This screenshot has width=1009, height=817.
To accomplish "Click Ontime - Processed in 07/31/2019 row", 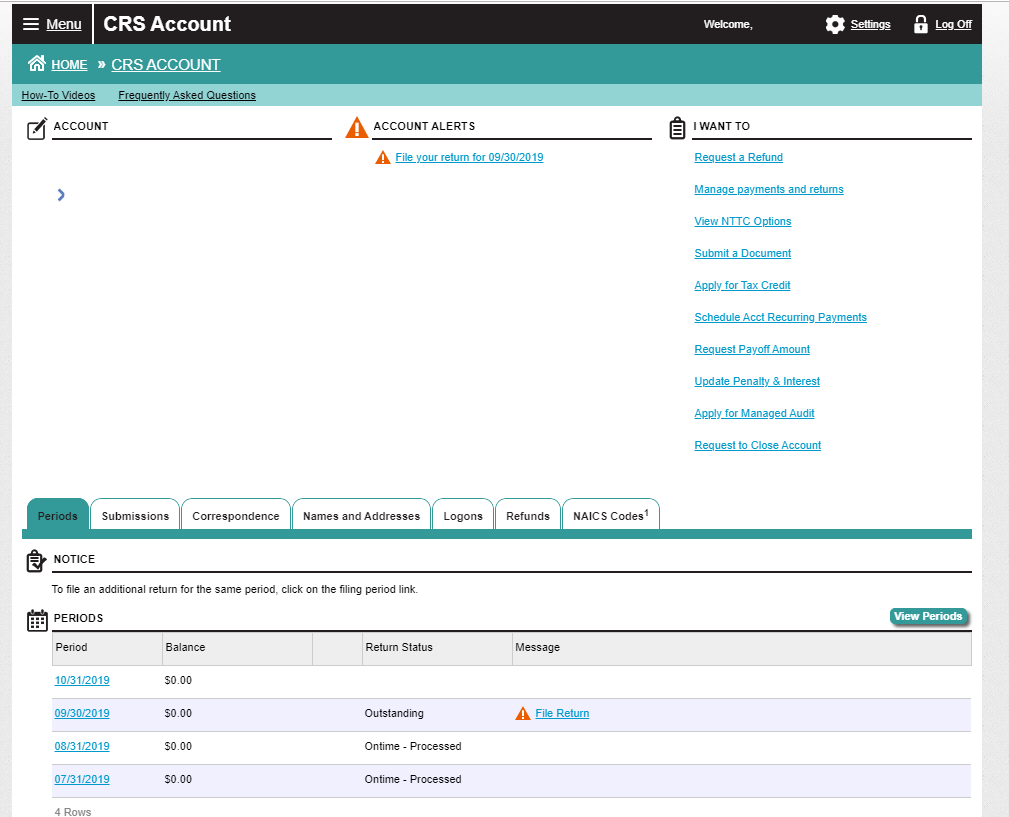I will point(412,779).
